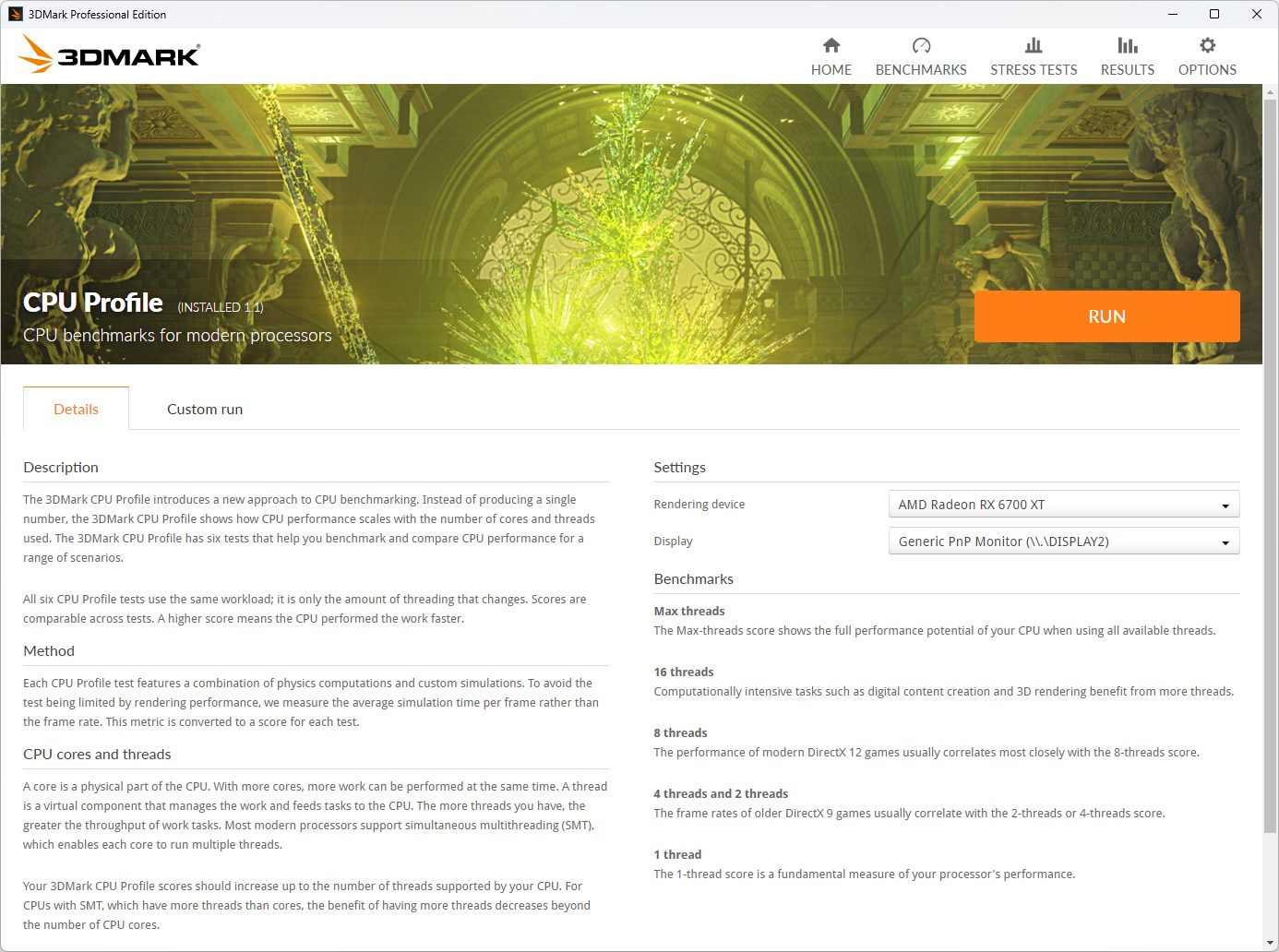Click the Home house icon
Screen dimensions: 1279x952
click(x=831, y=45)
